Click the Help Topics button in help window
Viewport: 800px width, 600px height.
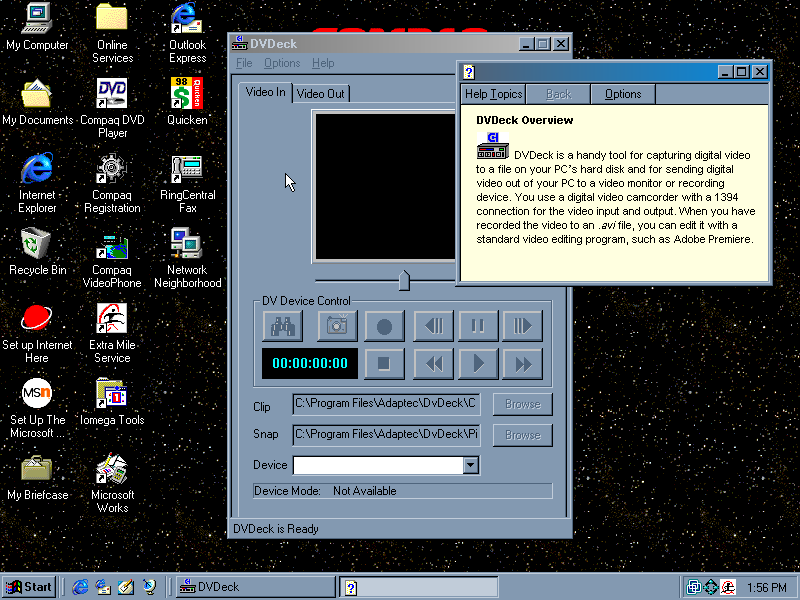493,94
